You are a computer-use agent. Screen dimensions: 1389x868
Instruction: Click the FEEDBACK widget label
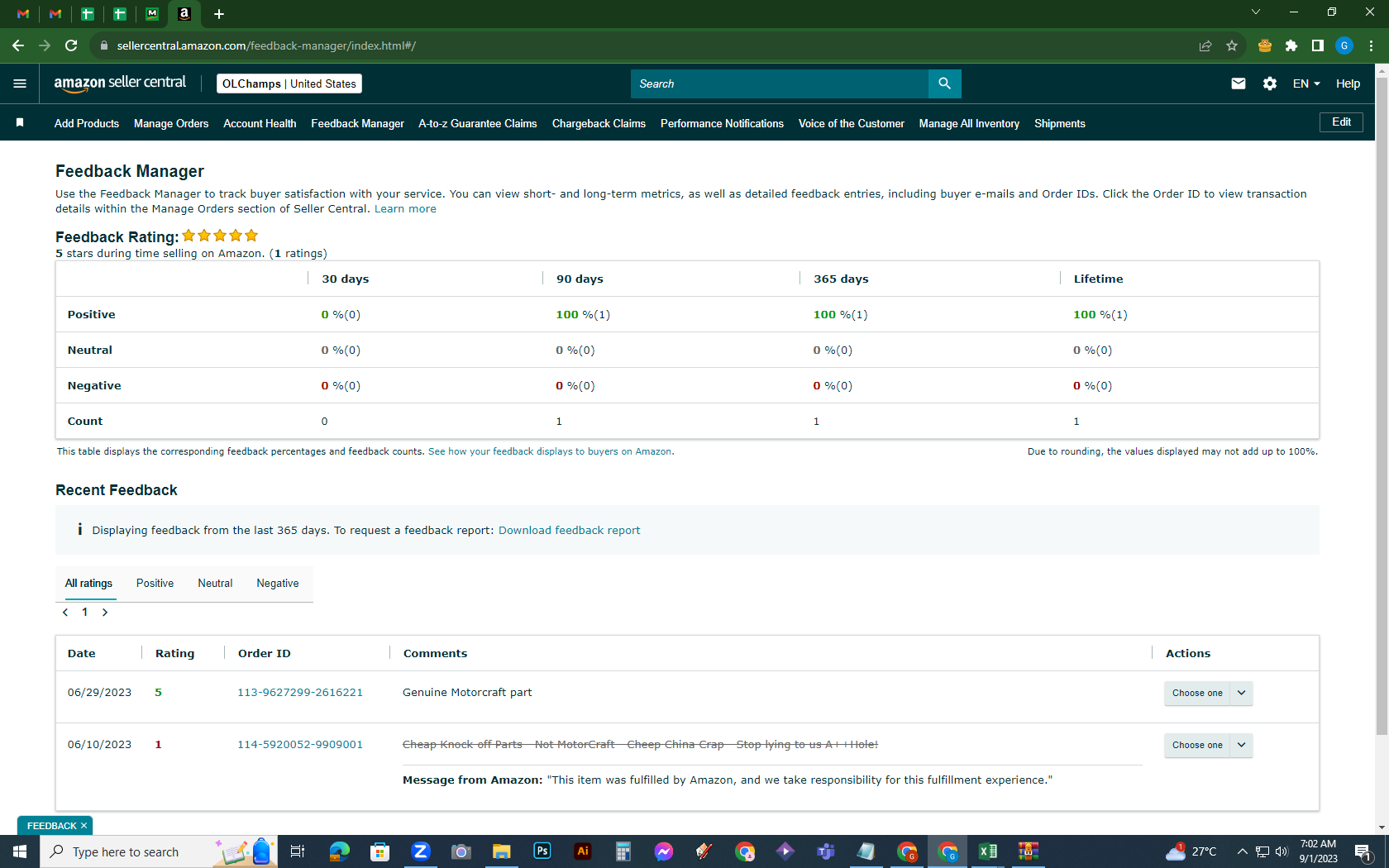tap(51, 826)
